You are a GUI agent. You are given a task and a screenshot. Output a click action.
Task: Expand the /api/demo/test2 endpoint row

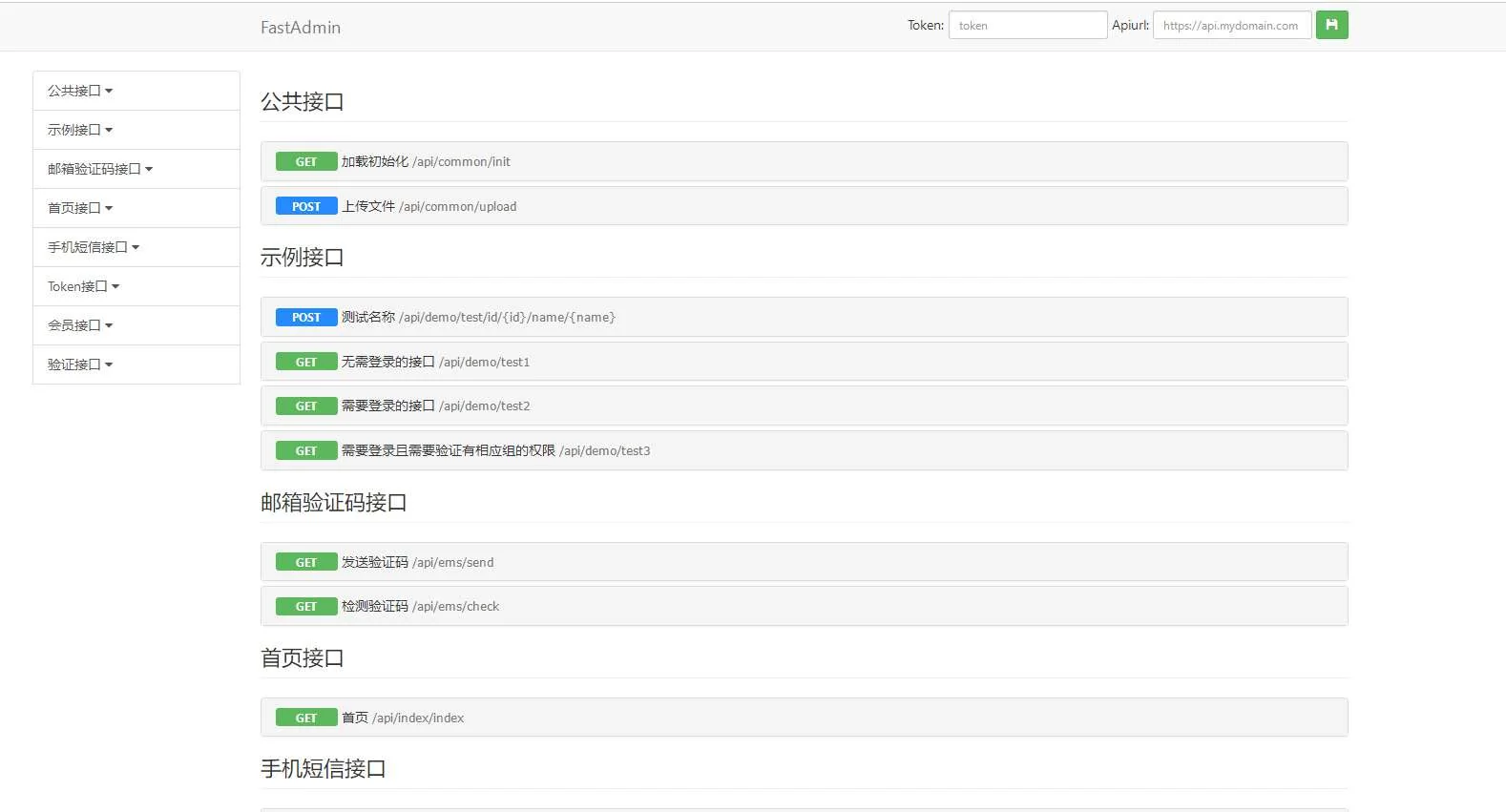pos(435,406)
